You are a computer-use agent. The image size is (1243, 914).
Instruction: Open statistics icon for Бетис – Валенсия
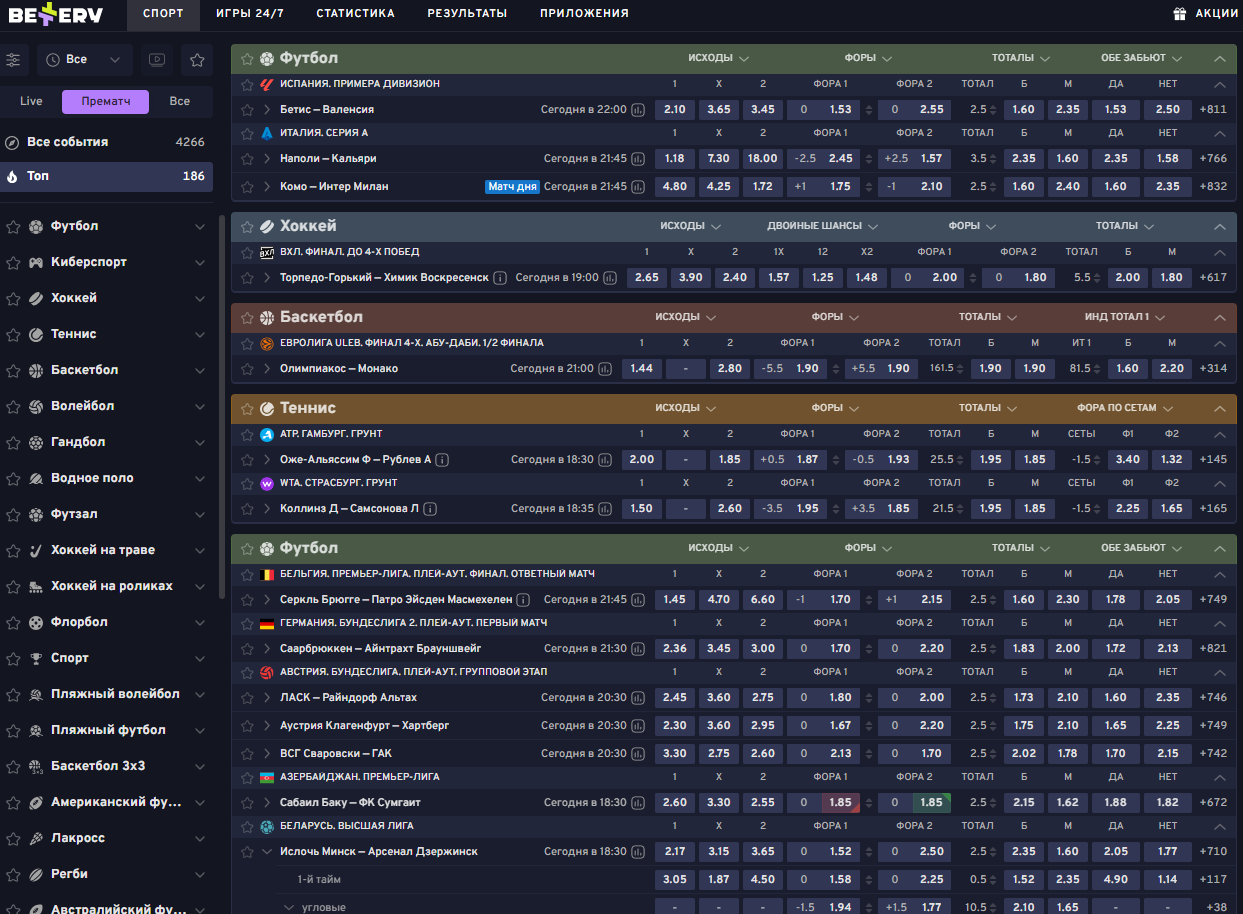click(638, 110)
